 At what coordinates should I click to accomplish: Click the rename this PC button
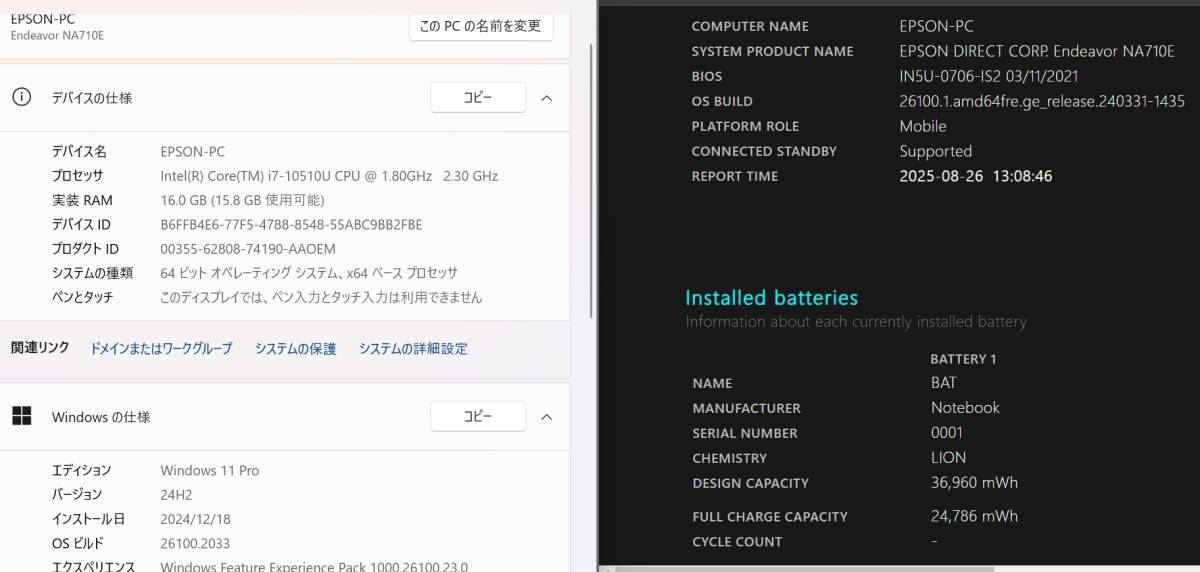point(481,25)
